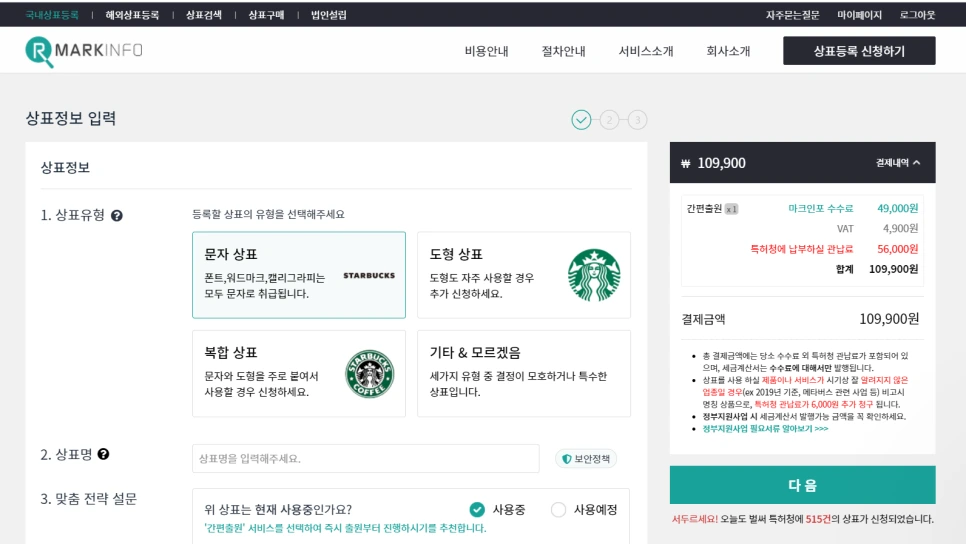966x544 pixels.
Task: Open 정부지원사업 필요서류 알아보기 link
Action: [765, 429]
